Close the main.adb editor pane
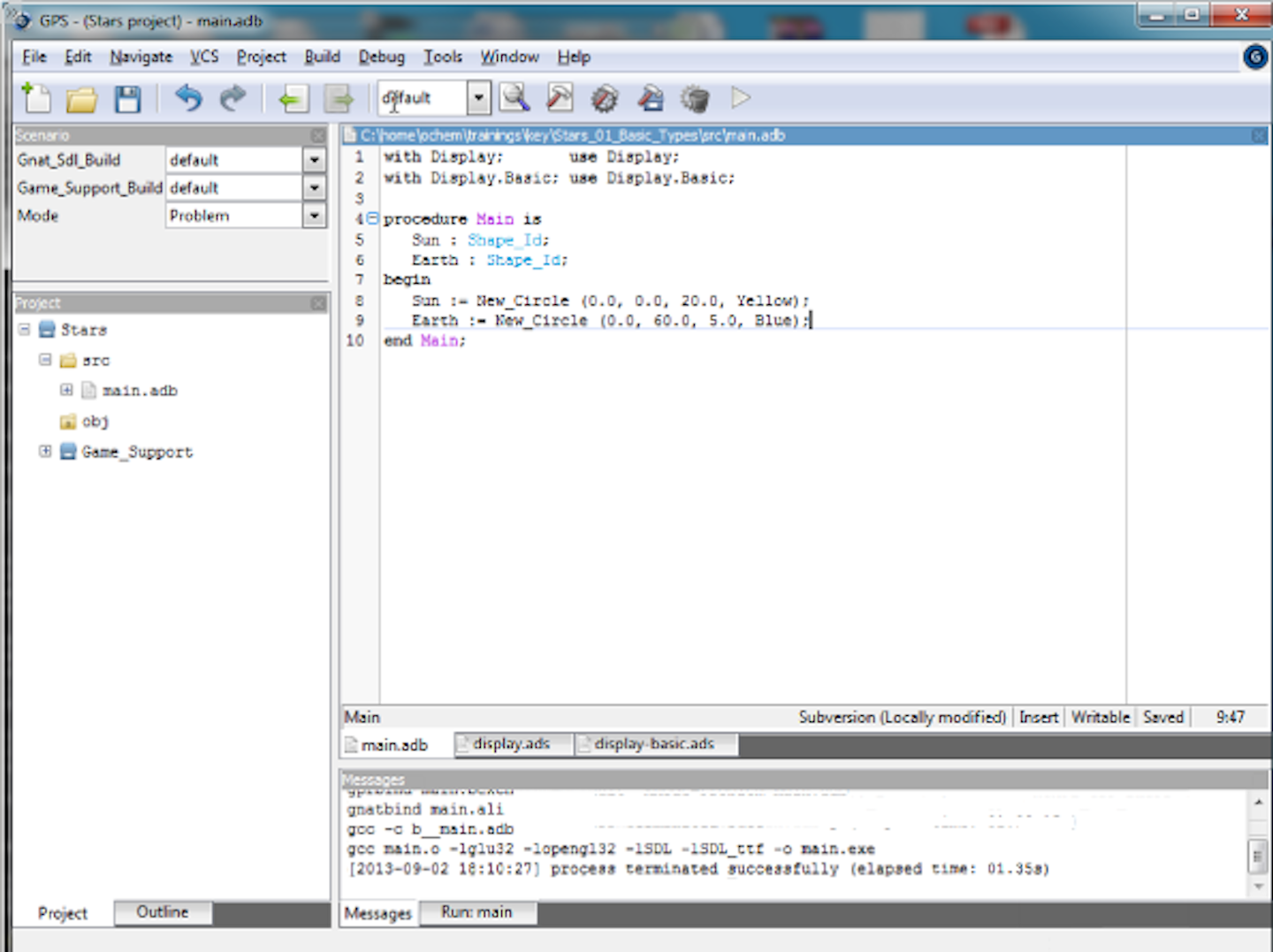 coord(1259,135)
